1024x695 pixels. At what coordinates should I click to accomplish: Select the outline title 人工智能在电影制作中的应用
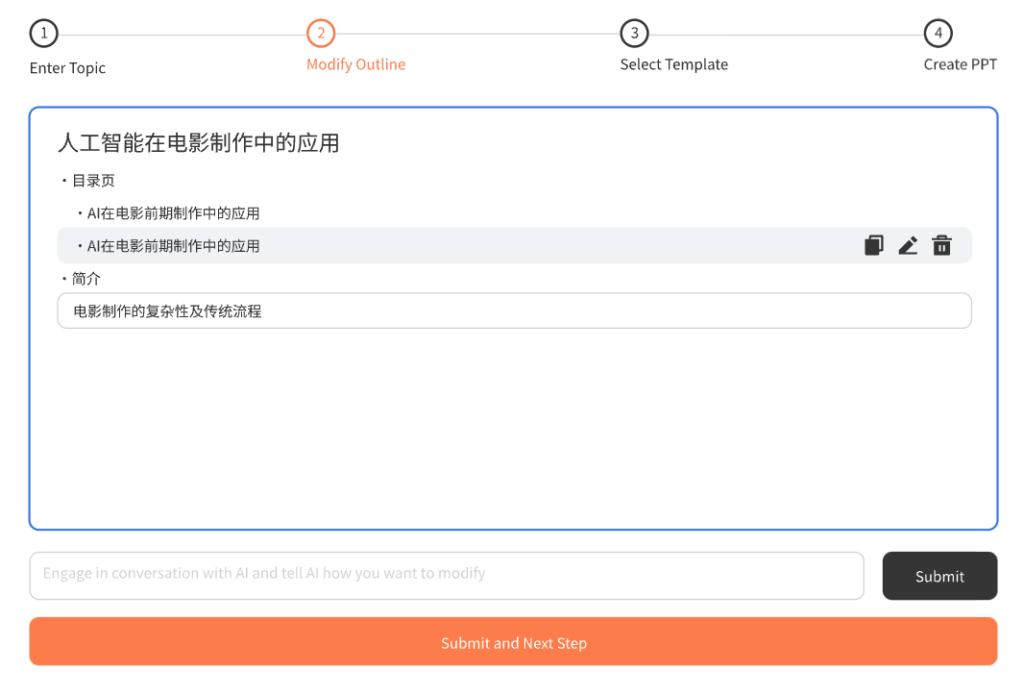pyautogui.click(x=199, y=143)
